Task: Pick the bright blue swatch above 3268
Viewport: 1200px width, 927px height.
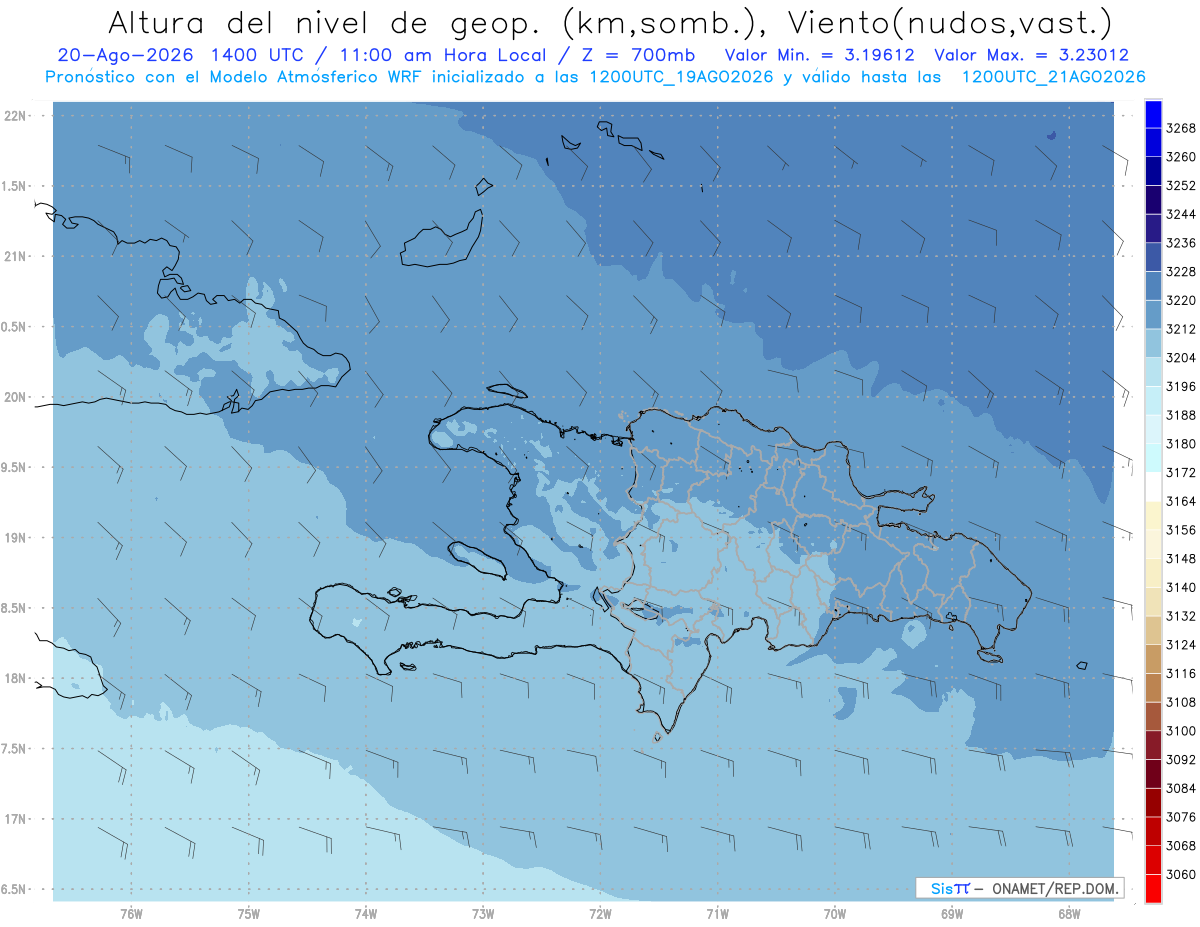Action: click(x=1153, y=113)
